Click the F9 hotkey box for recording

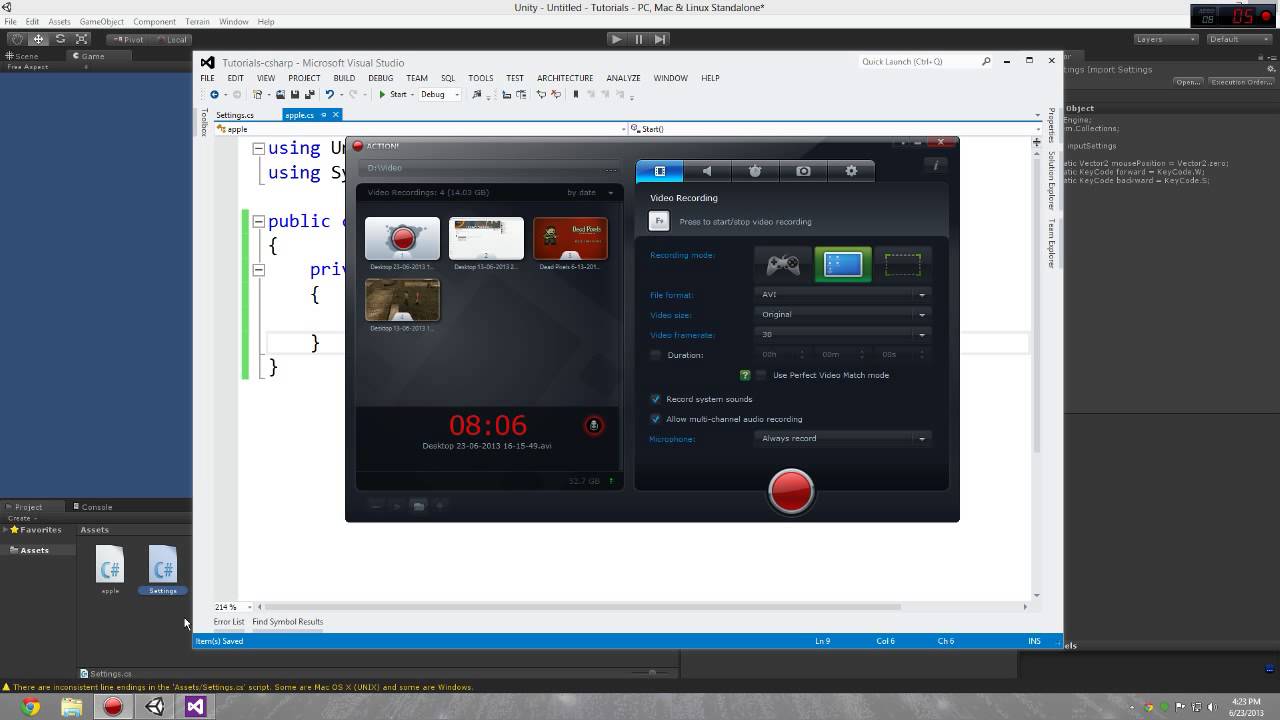[659, 221]
